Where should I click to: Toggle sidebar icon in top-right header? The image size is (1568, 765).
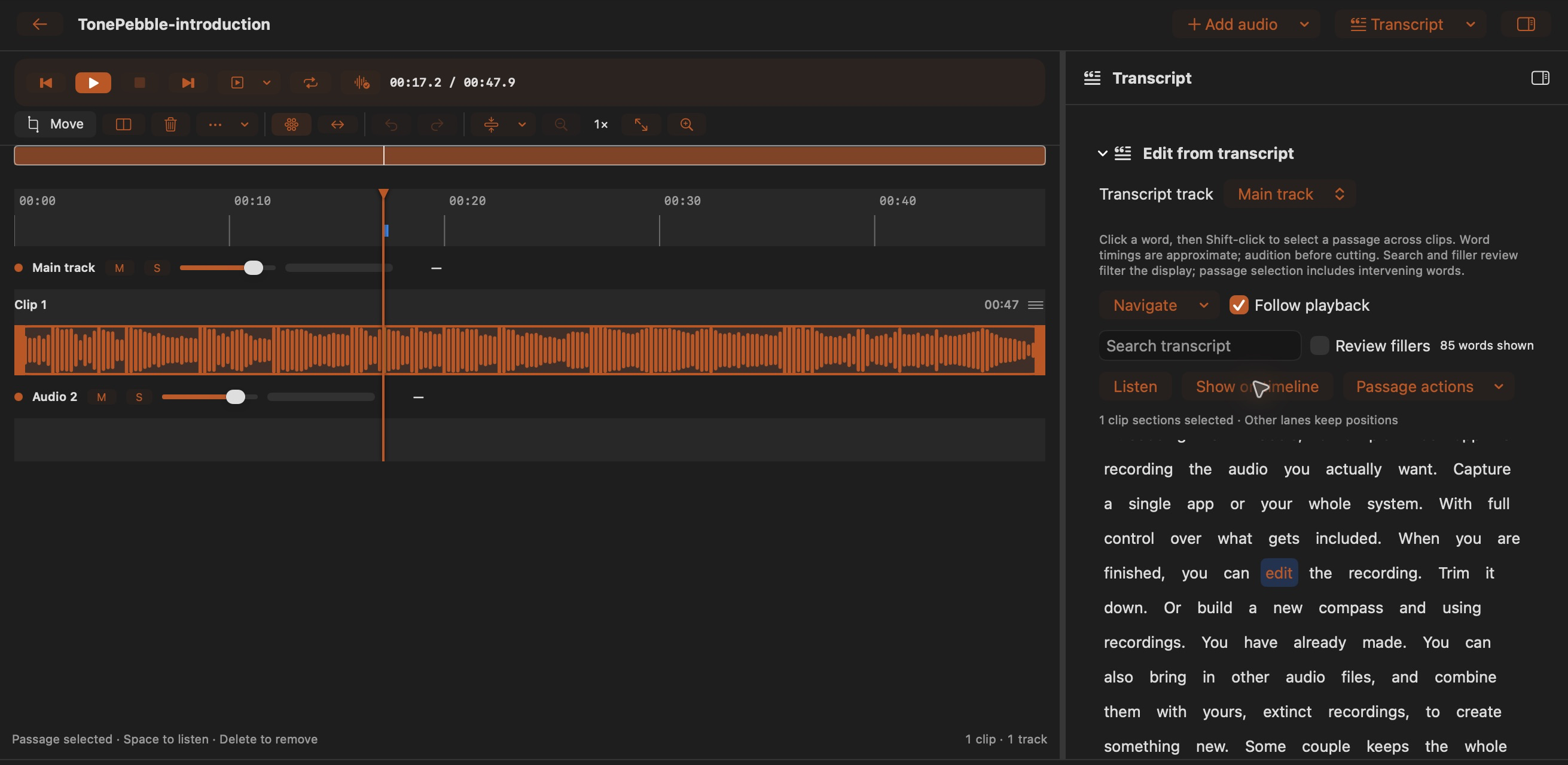pos(1526,25)
